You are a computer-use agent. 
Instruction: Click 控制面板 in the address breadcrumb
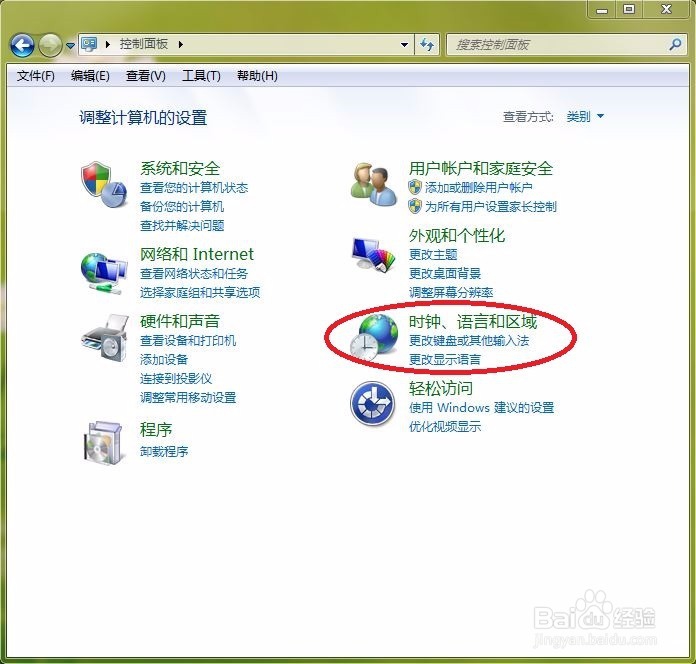click(143, 44)
